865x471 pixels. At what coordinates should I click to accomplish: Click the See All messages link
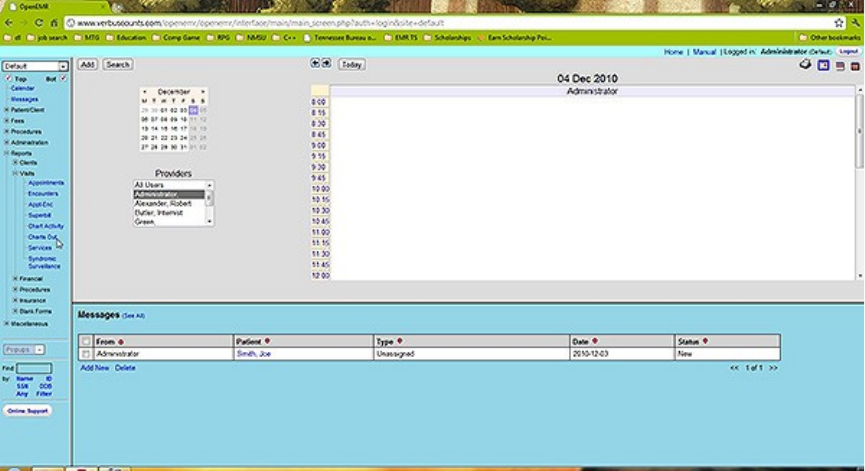[134, 316]
